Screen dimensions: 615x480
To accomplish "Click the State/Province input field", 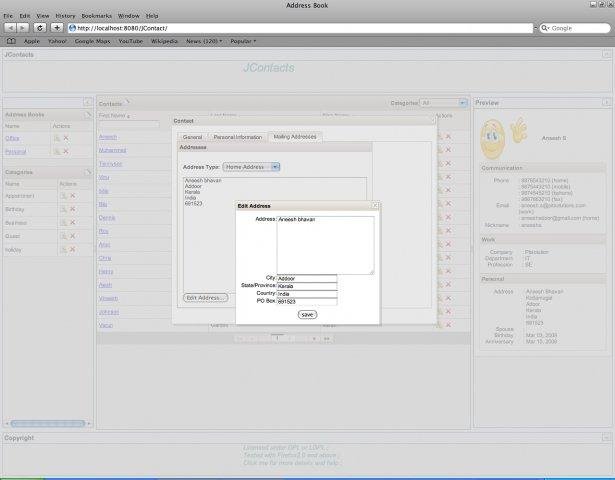I will pyautogui.click(x=307, y=286).
